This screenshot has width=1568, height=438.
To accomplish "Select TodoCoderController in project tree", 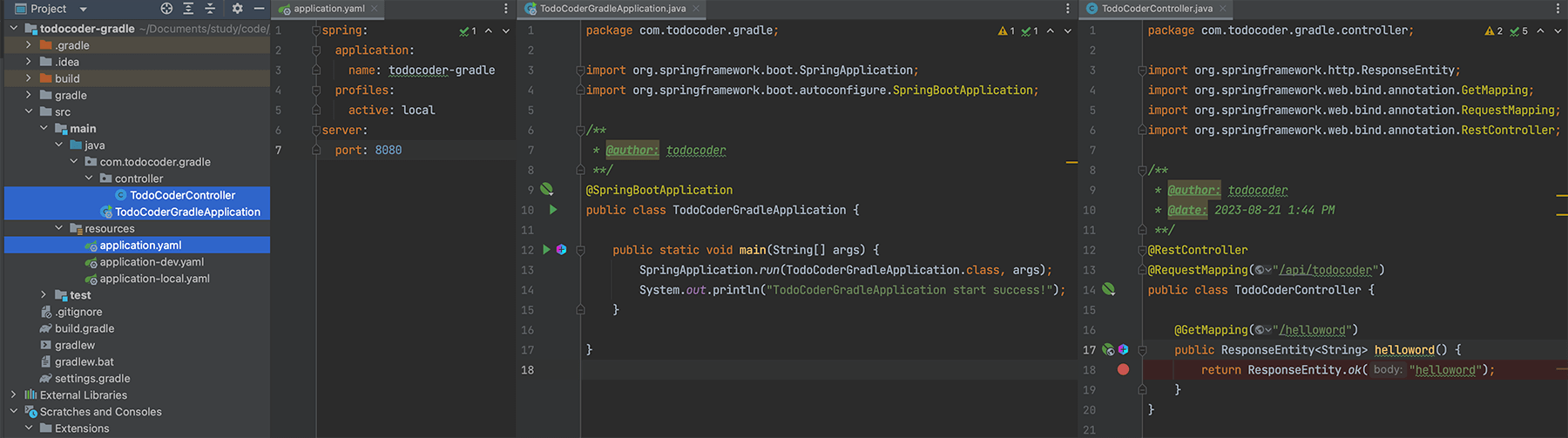I will 182,195.
